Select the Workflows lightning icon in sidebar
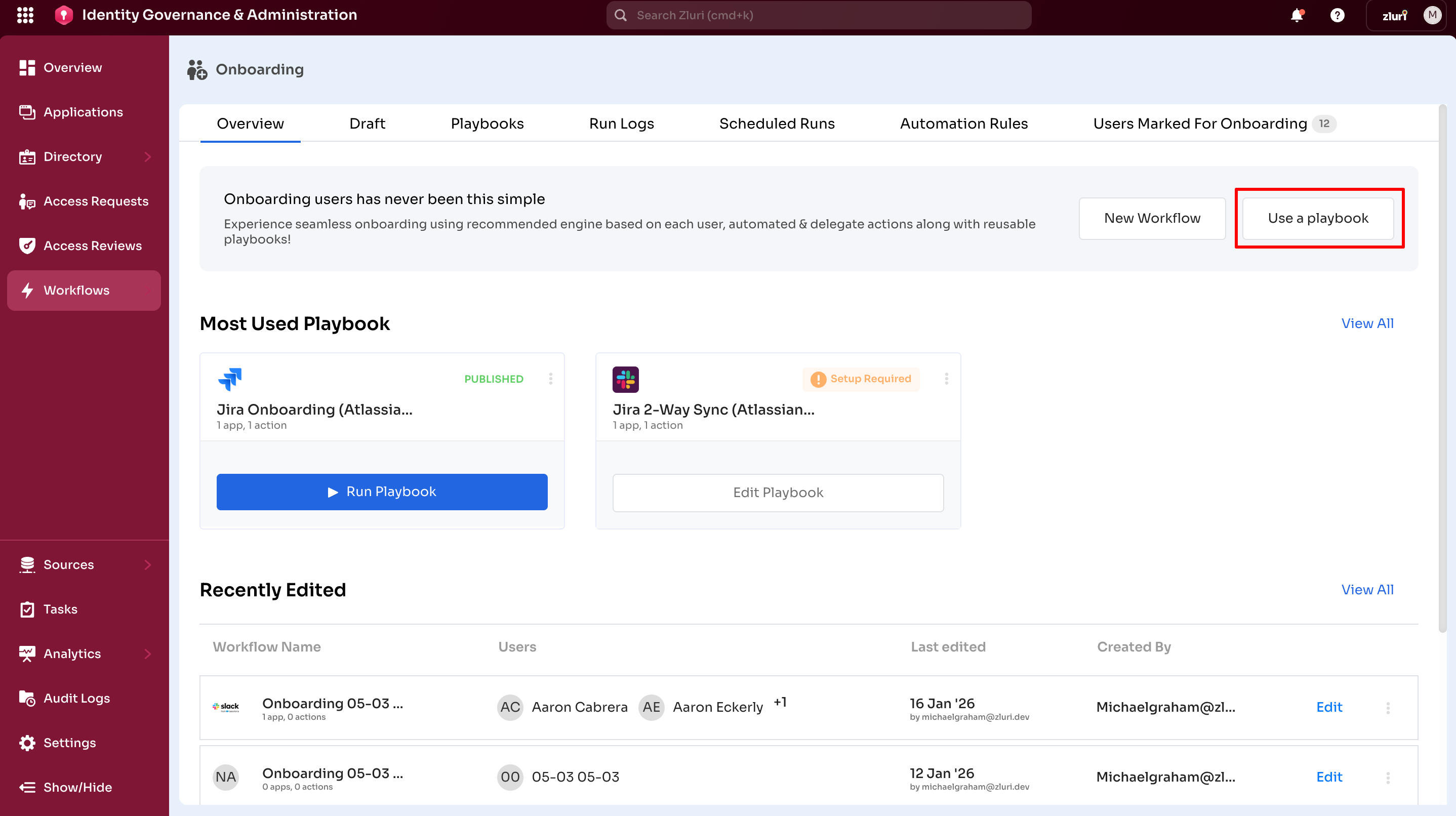Viewport: 1456px width, 816px height. tap(27, 290)
